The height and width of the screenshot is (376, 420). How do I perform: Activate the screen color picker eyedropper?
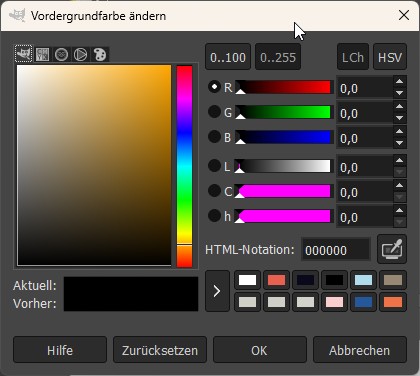coord(392,249)
